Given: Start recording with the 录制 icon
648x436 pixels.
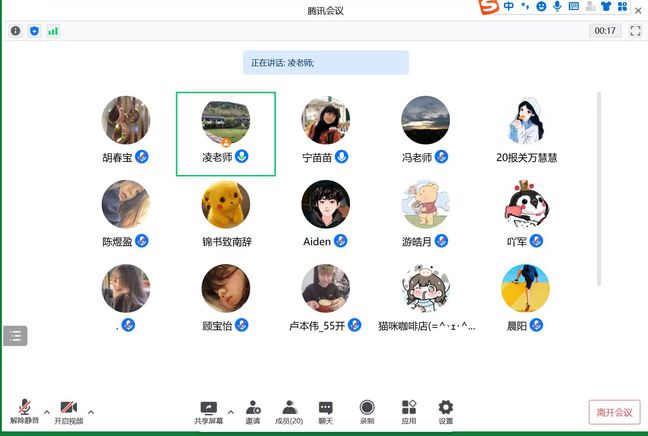Looking at the screenshot, I should click(x=367, y=411).
